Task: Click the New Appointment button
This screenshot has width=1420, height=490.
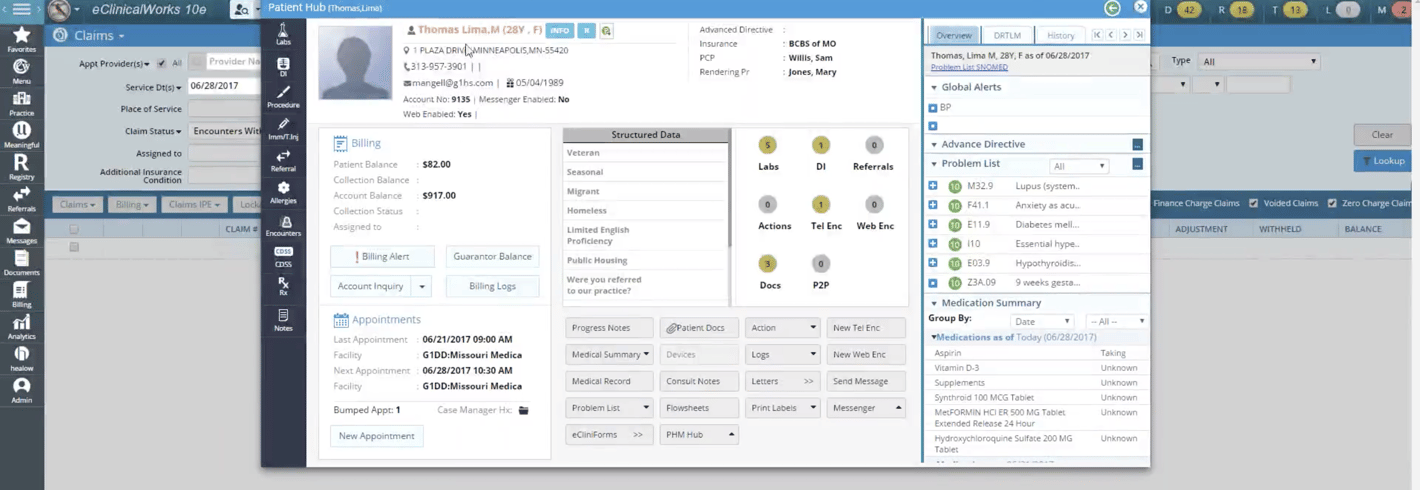Action: click(x=376, y=436)
